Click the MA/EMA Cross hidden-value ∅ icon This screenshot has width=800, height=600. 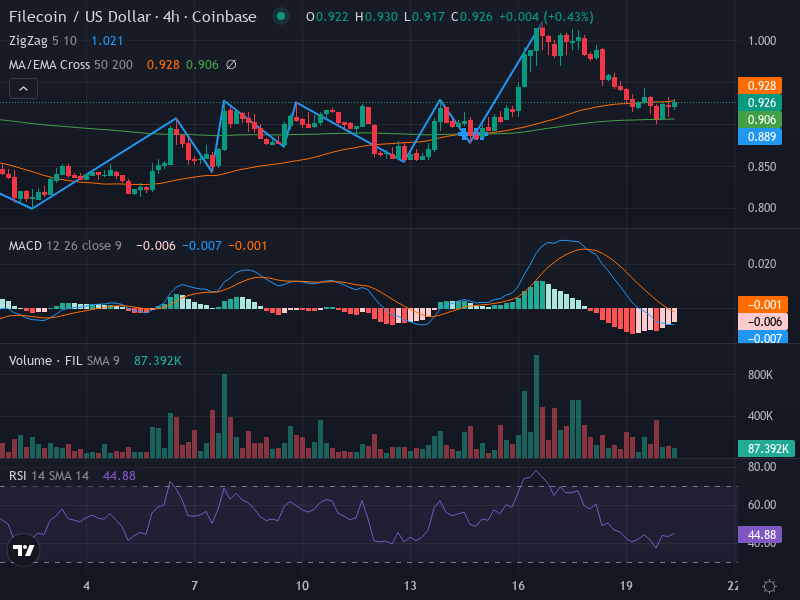[231, 65]
